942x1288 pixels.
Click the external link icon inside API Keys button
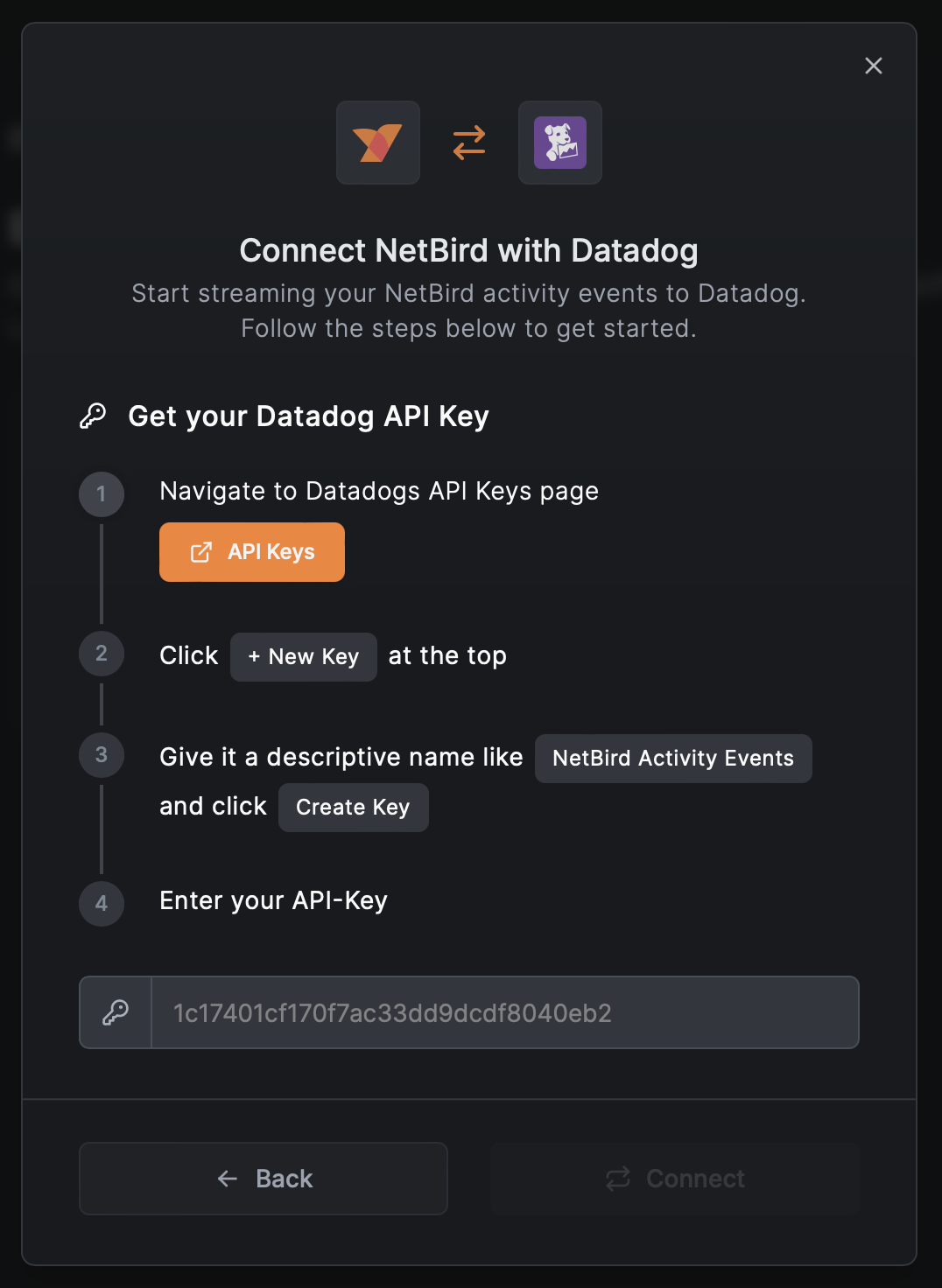point(202,551)
